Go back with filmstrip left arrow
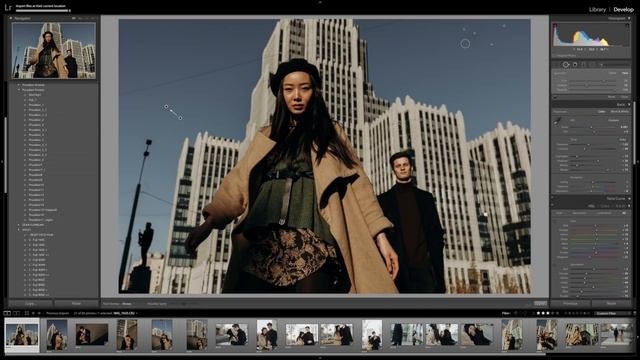The image size is (640, 360). click(x=33, y=313)
